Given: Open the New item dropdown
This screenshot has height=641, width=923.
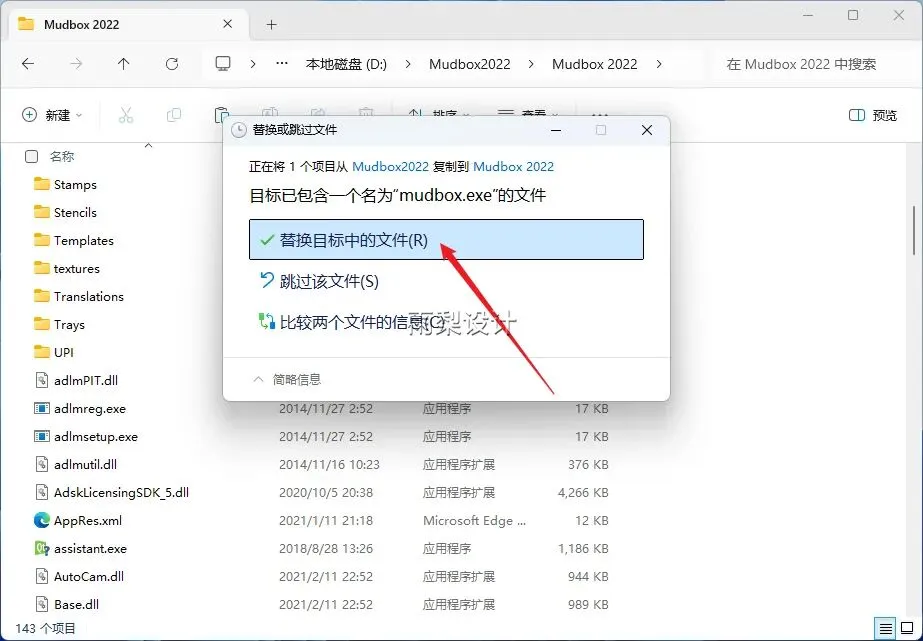Looking at the screenshot, I should click(52, 115).
